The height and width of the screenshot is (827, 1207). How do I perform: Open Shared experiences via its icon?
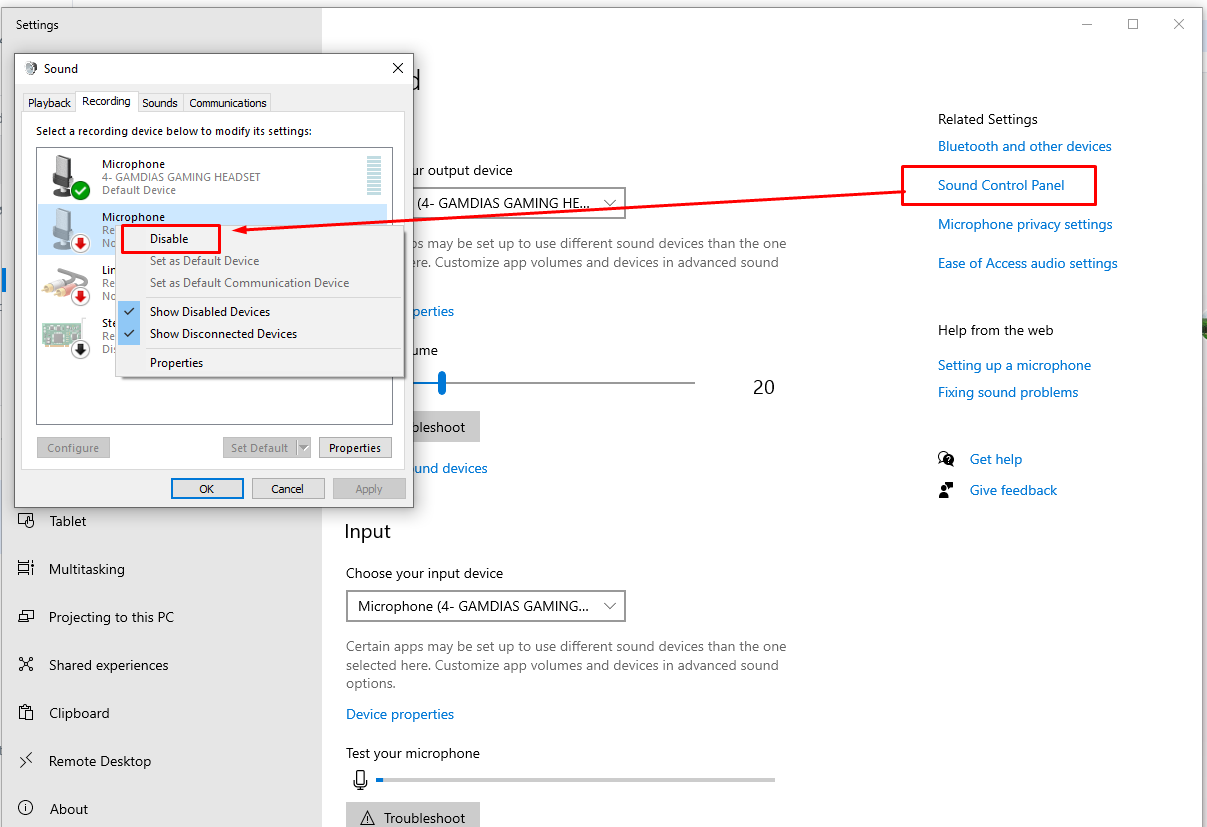click(26, 665)
